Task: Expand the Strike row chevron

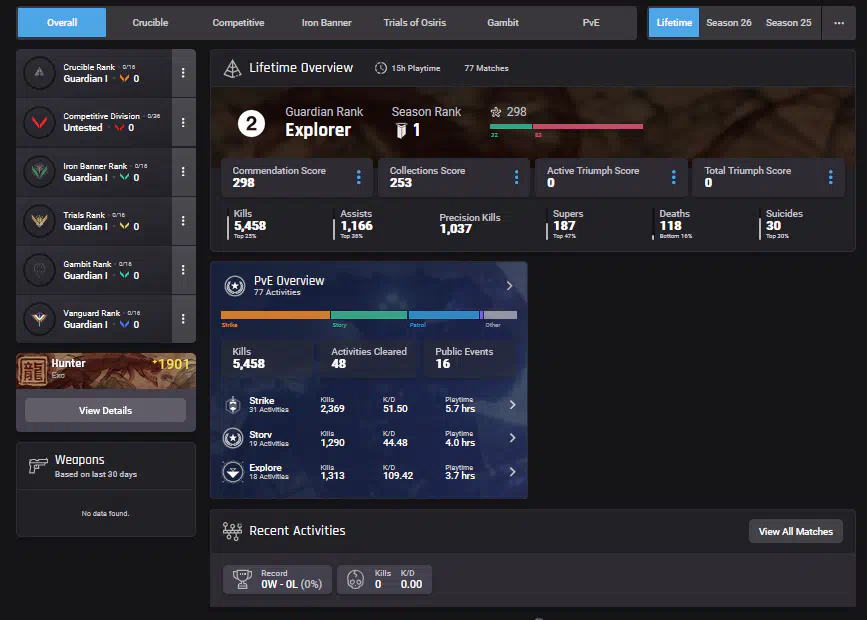Action: [512, 405]
